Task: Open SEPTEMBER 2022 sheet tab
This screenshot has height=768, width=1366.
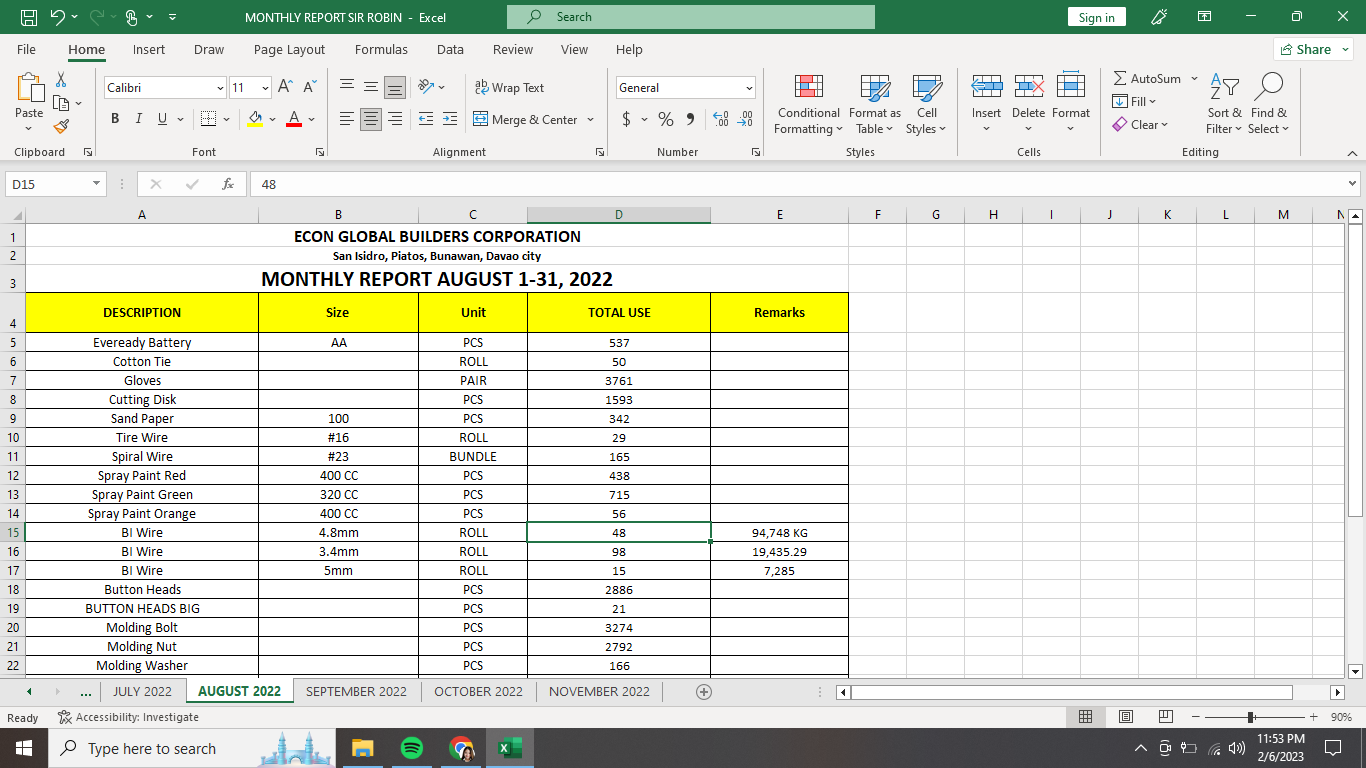Action: pyautogui.click(x=356, y=691)
